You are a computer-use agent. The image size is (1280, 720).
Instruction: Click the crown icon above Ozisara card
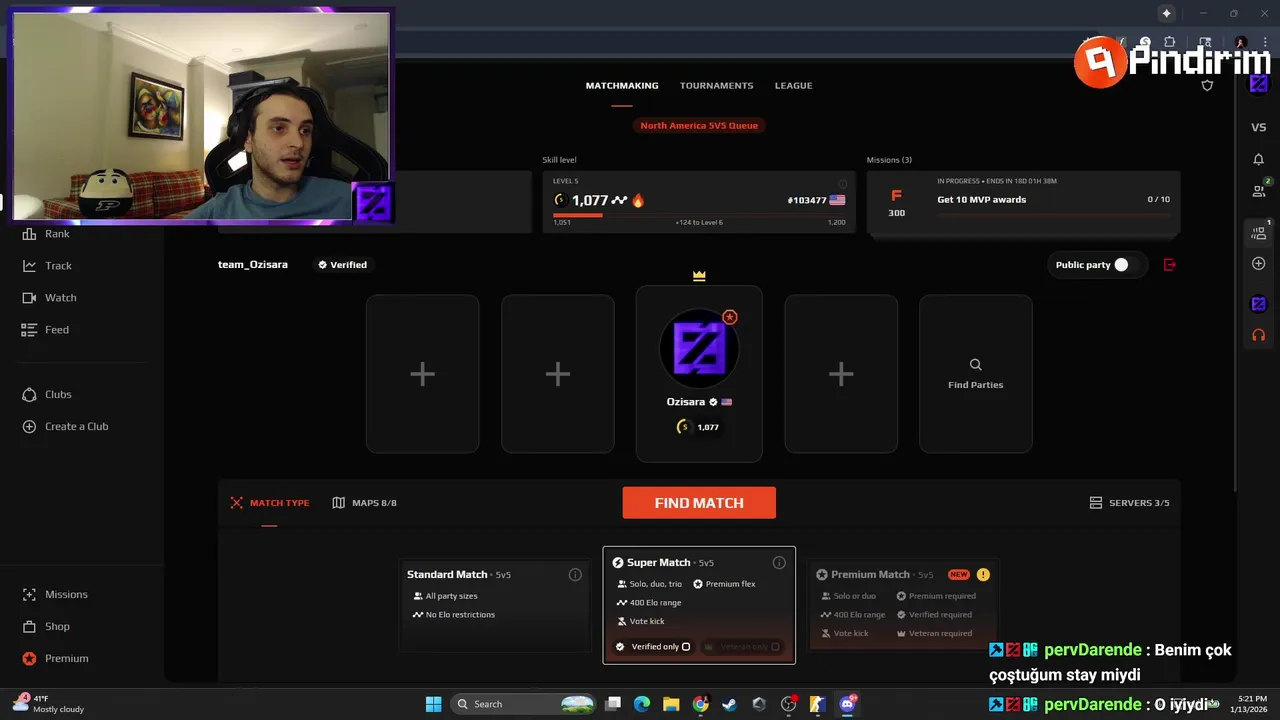[699, 275]
